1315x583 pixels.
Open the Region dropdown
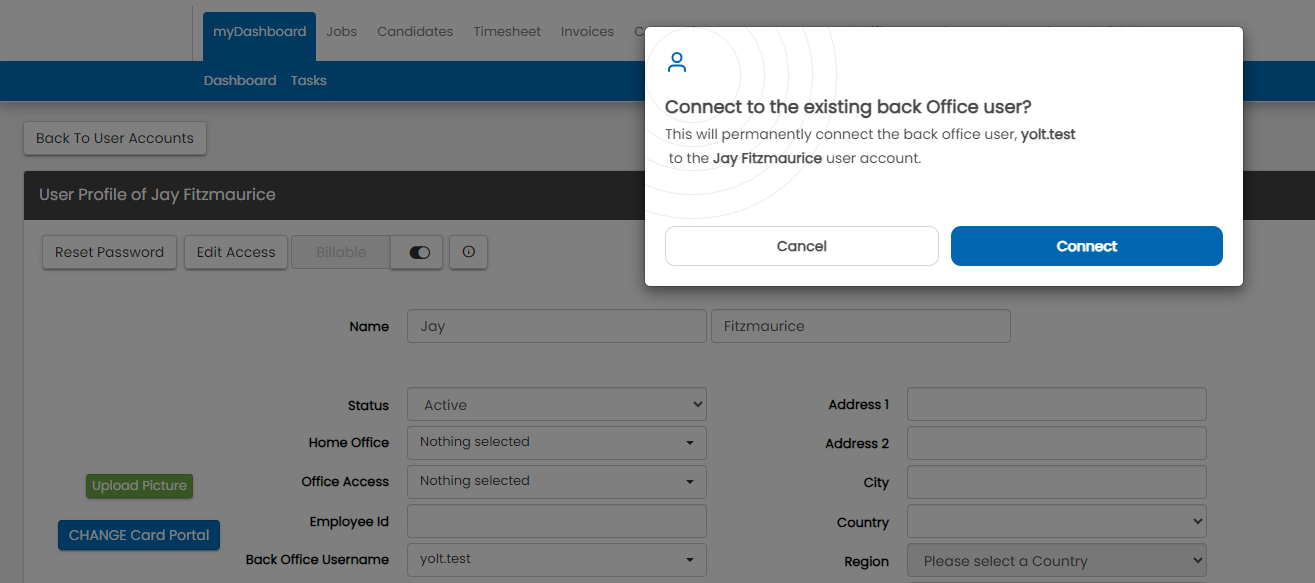pos(1056,561)
